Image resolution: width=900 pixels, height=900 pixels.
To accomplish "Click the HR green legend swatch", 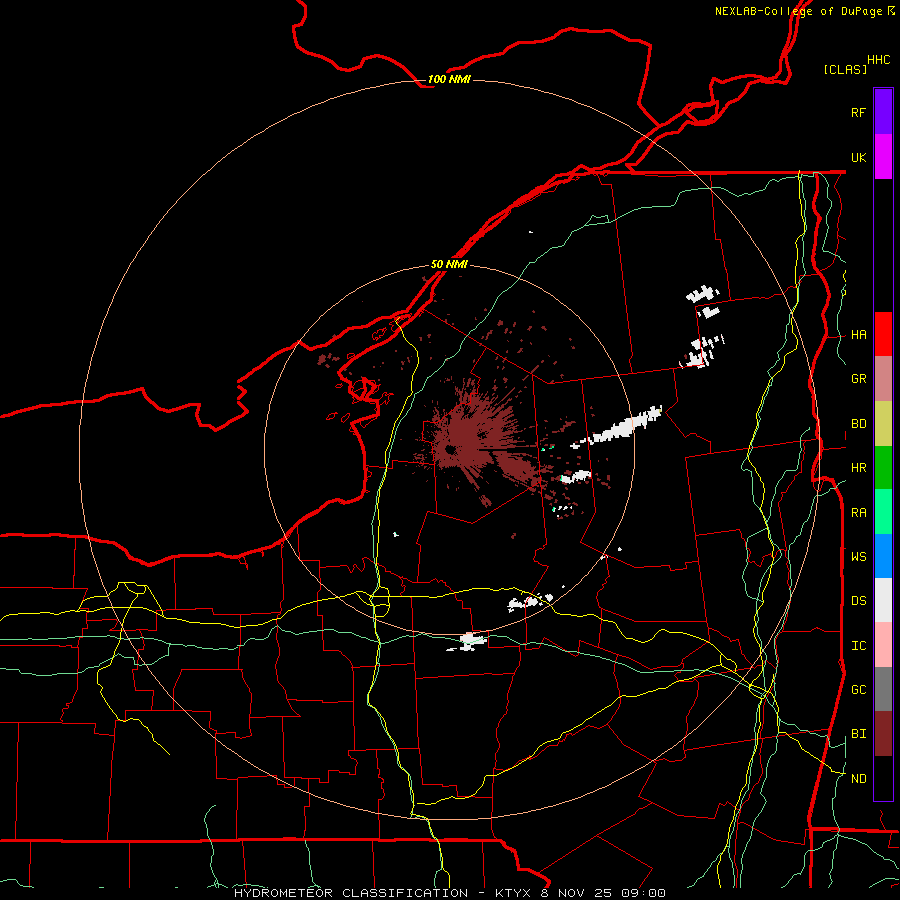I will [x=883, y=468].
